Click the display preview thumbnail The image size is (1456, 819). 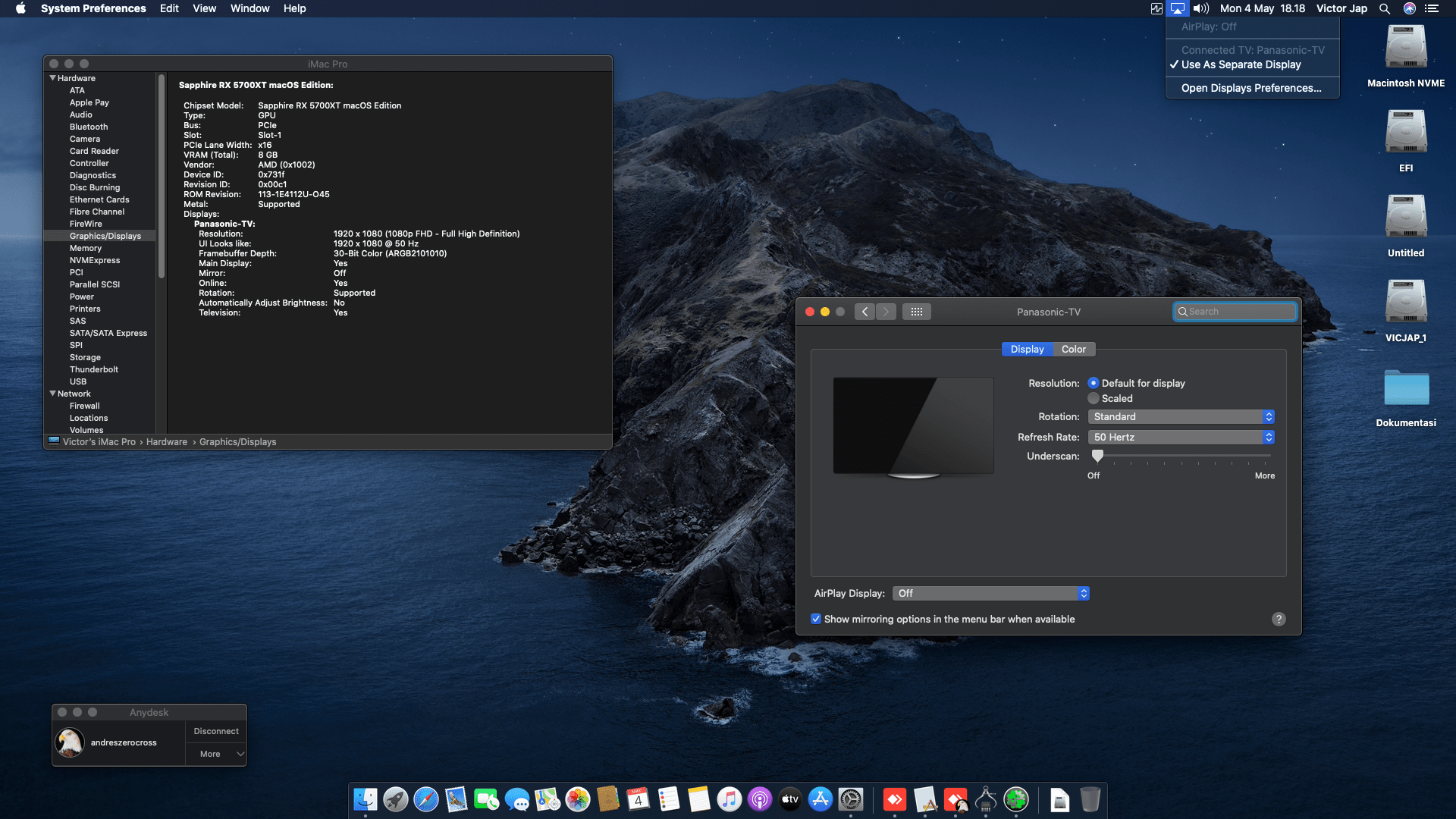[x=913, y=426]
